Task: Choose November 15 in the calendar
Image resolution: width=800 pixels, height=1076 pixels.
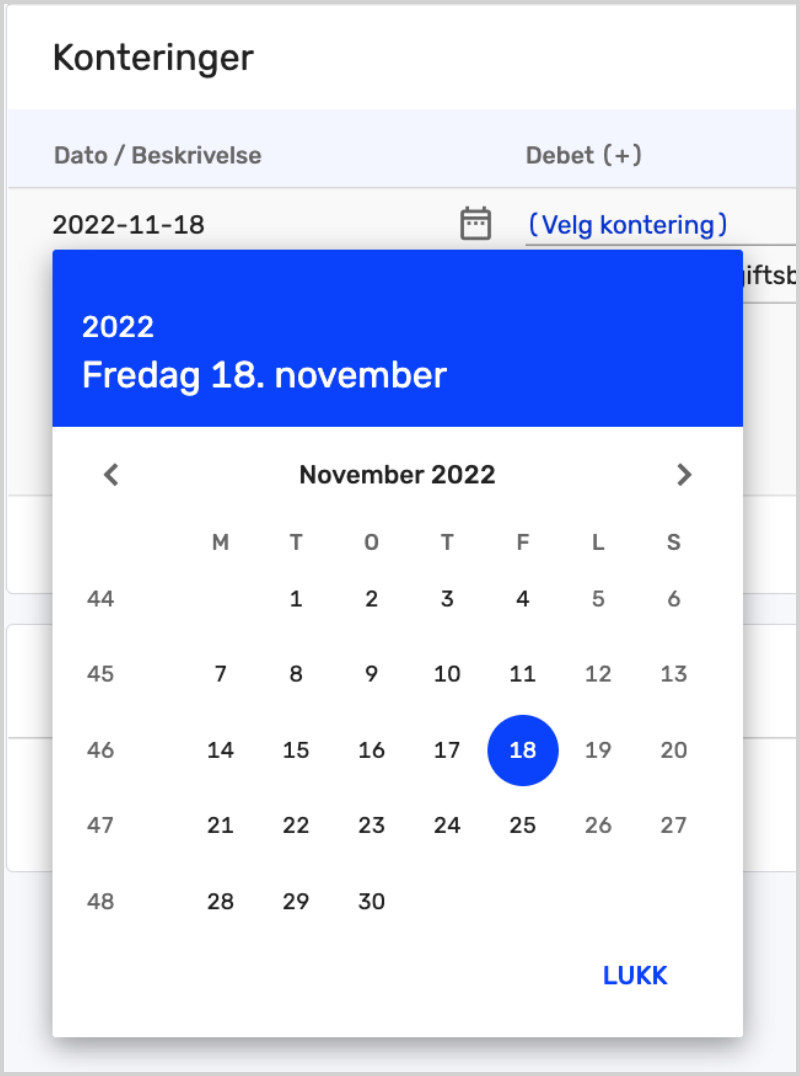Action: point(296,750)
